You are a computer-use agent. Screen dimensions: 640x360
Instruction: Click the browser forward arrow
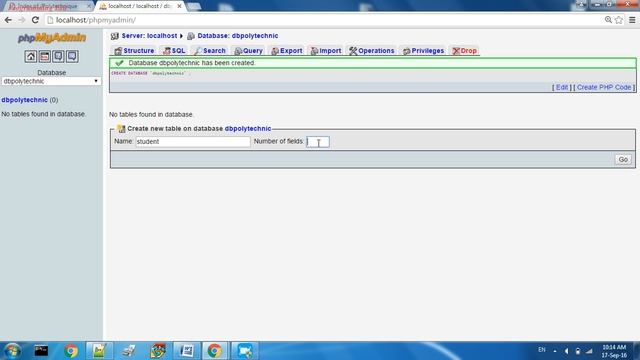22,20
